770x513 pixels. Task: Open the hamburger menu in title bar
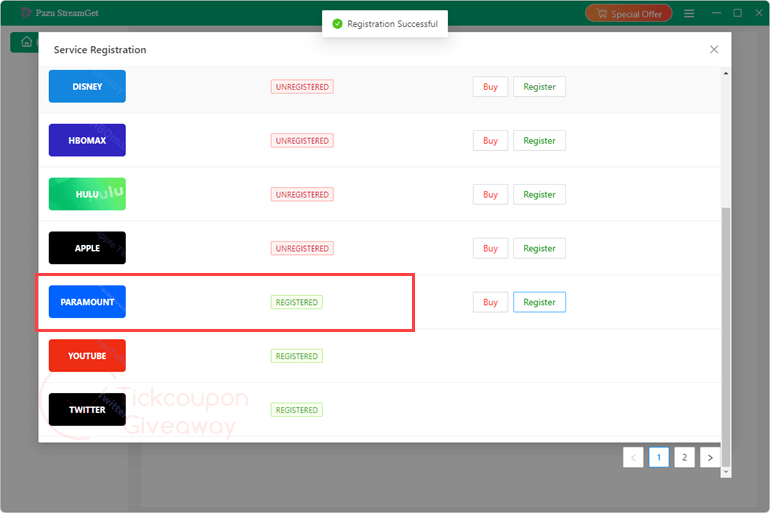coord(689,14)
